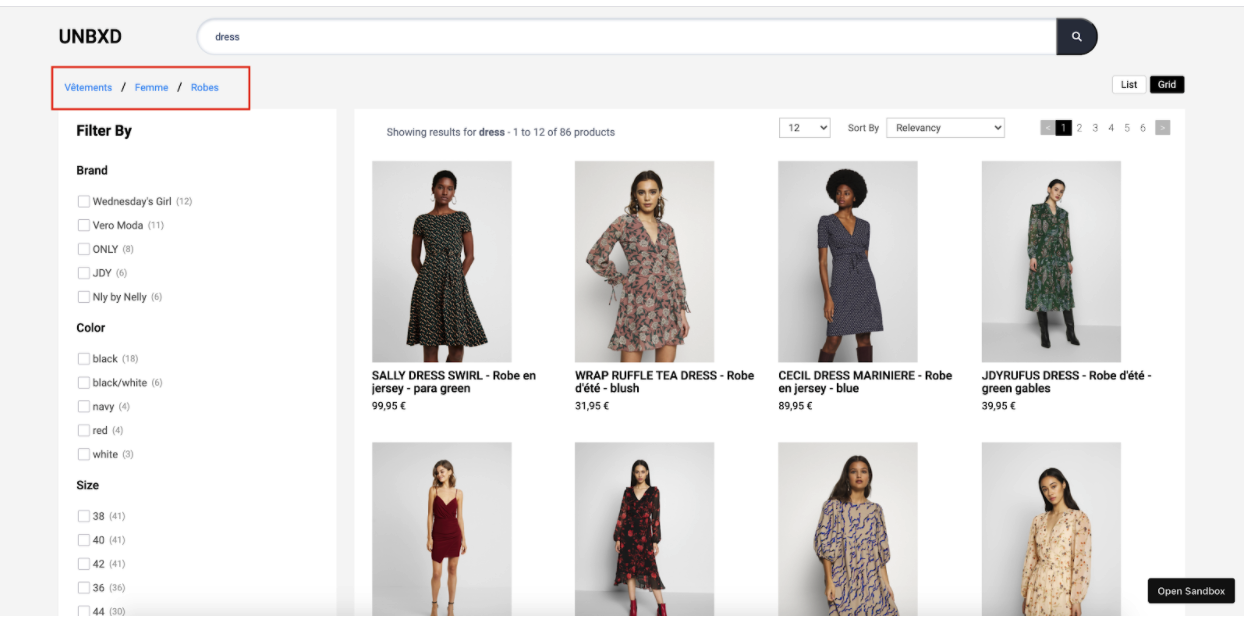This screenshot has height=622, width=1248.
Task: Go to results page 3
Action: (x=1095, y=128)
